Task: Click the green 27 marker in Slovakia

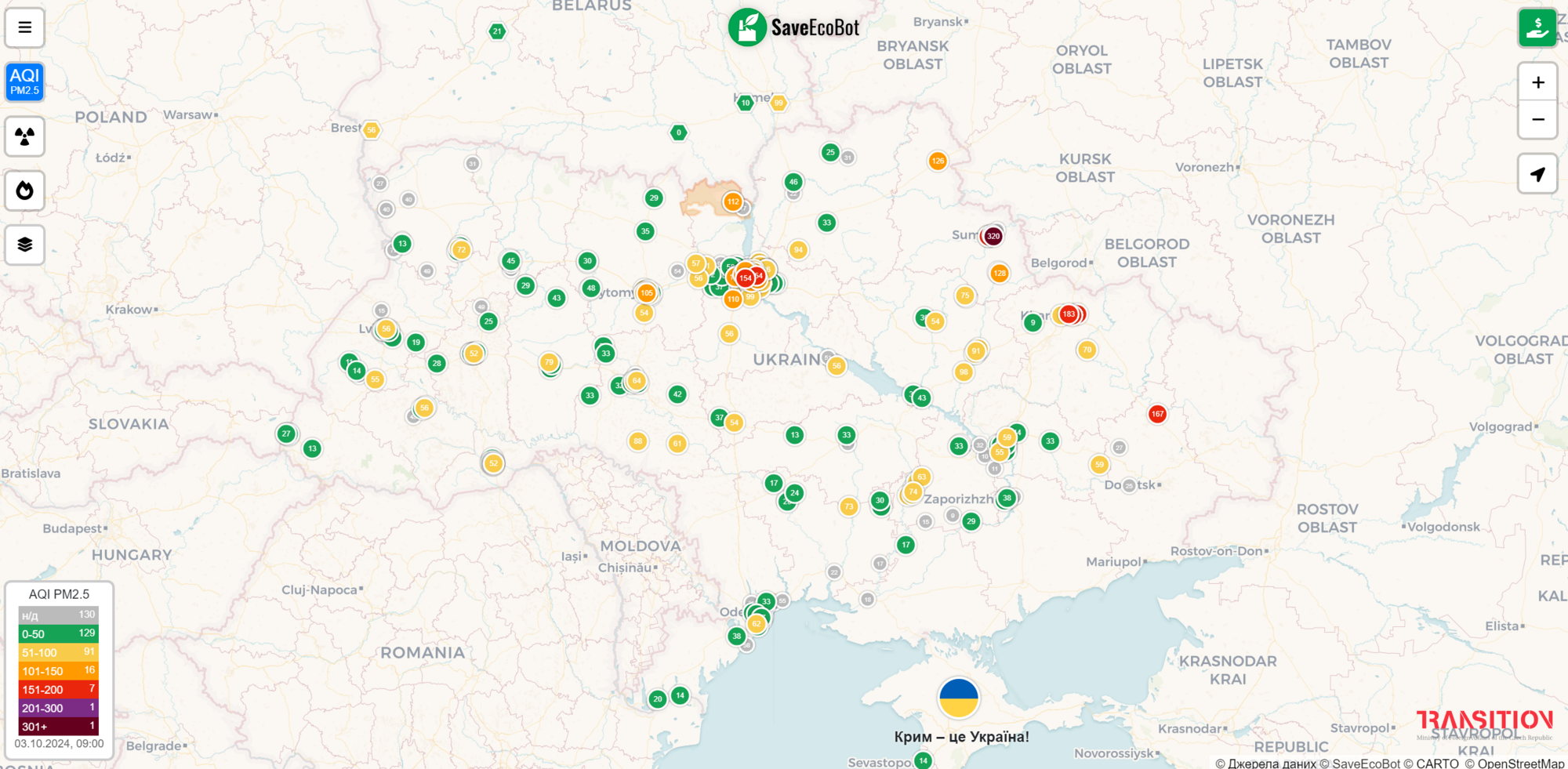Action: point(286,433)
